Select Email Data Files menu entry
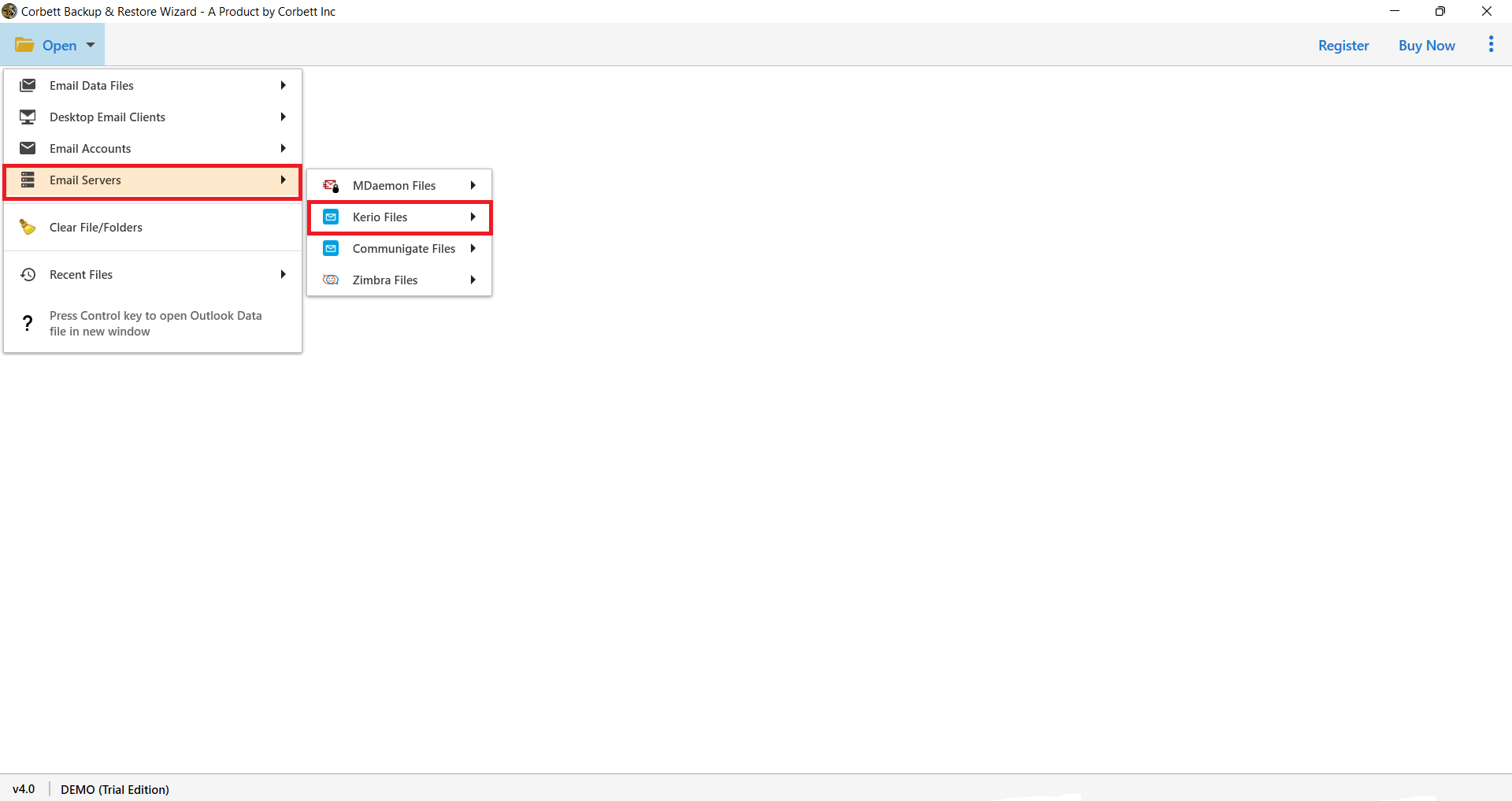 [153, 85]
